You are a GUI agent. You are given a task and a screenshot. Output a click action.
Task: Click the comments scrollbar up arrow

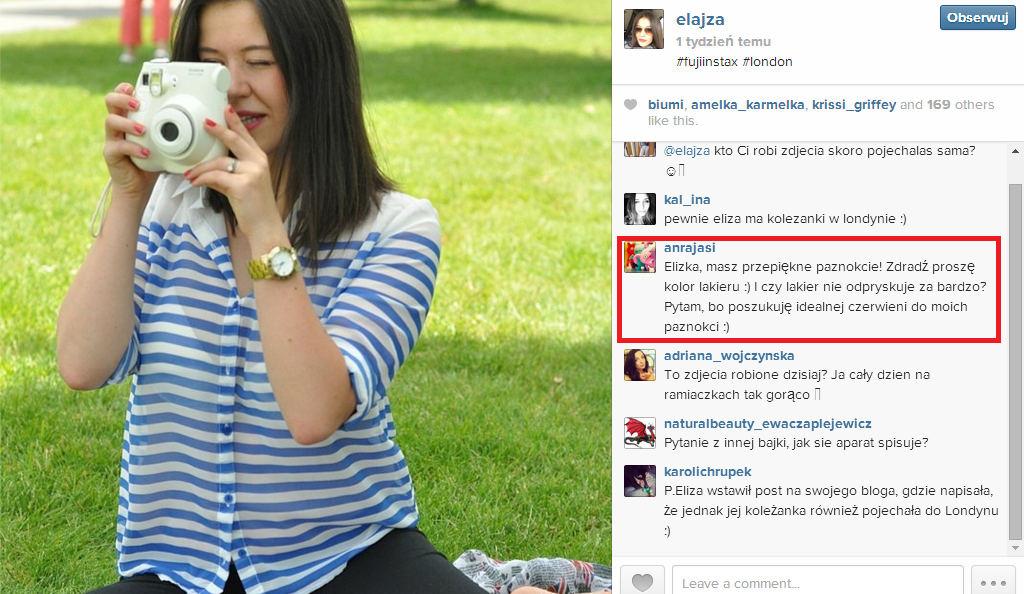coord(1015,151)
